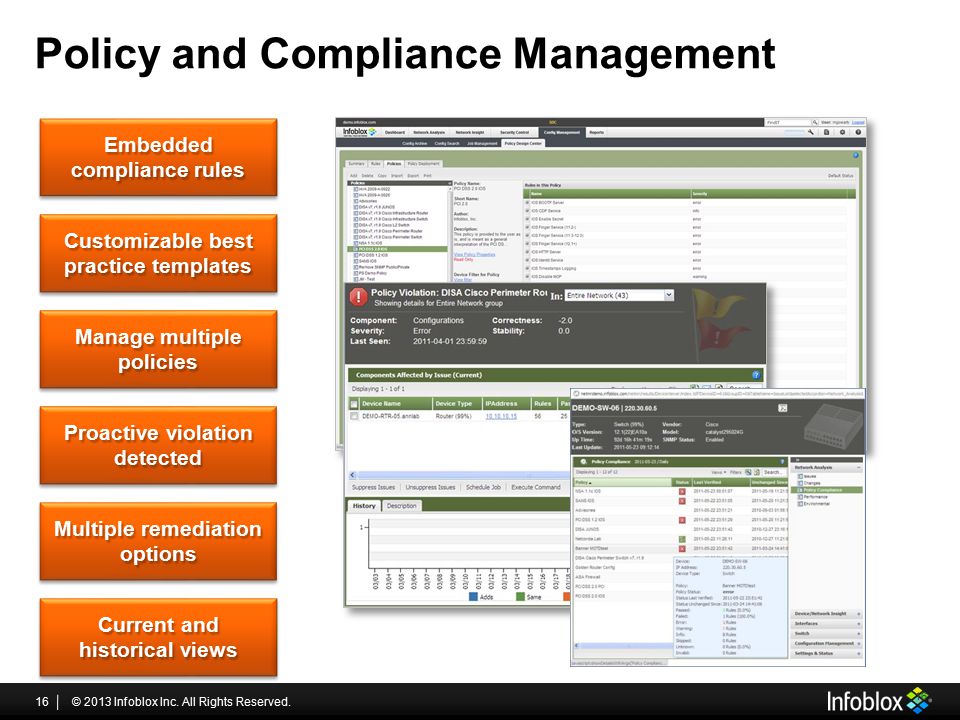This screenshot has width=960, height=720.
Task: Open the Dashboard menu tab
Action: 395,132
